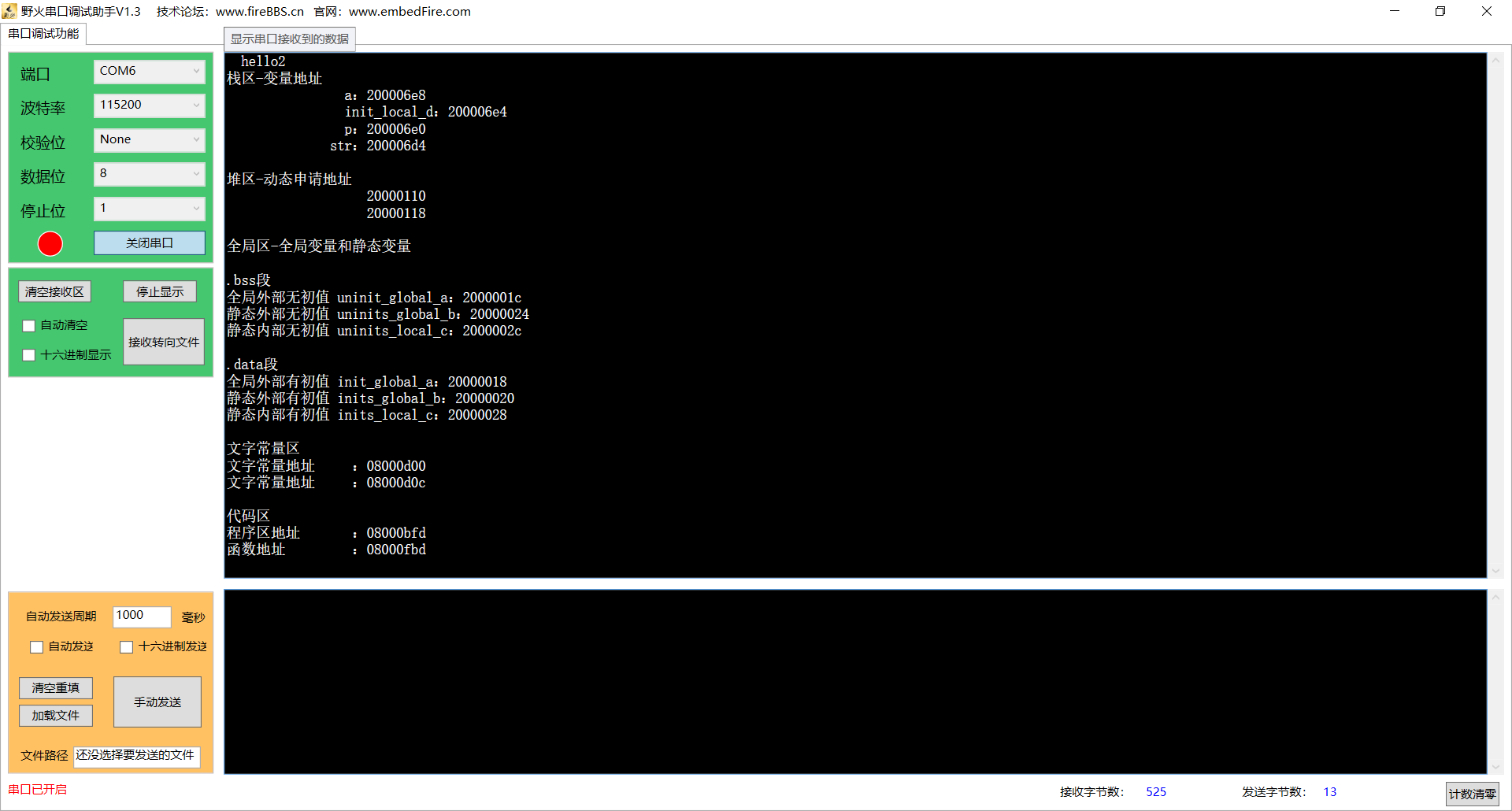The height and width of the screenshot is (811, 1512).
Task: Click scroll-down arrow of receive area scrollbar
Action: tap(1495, 571)
